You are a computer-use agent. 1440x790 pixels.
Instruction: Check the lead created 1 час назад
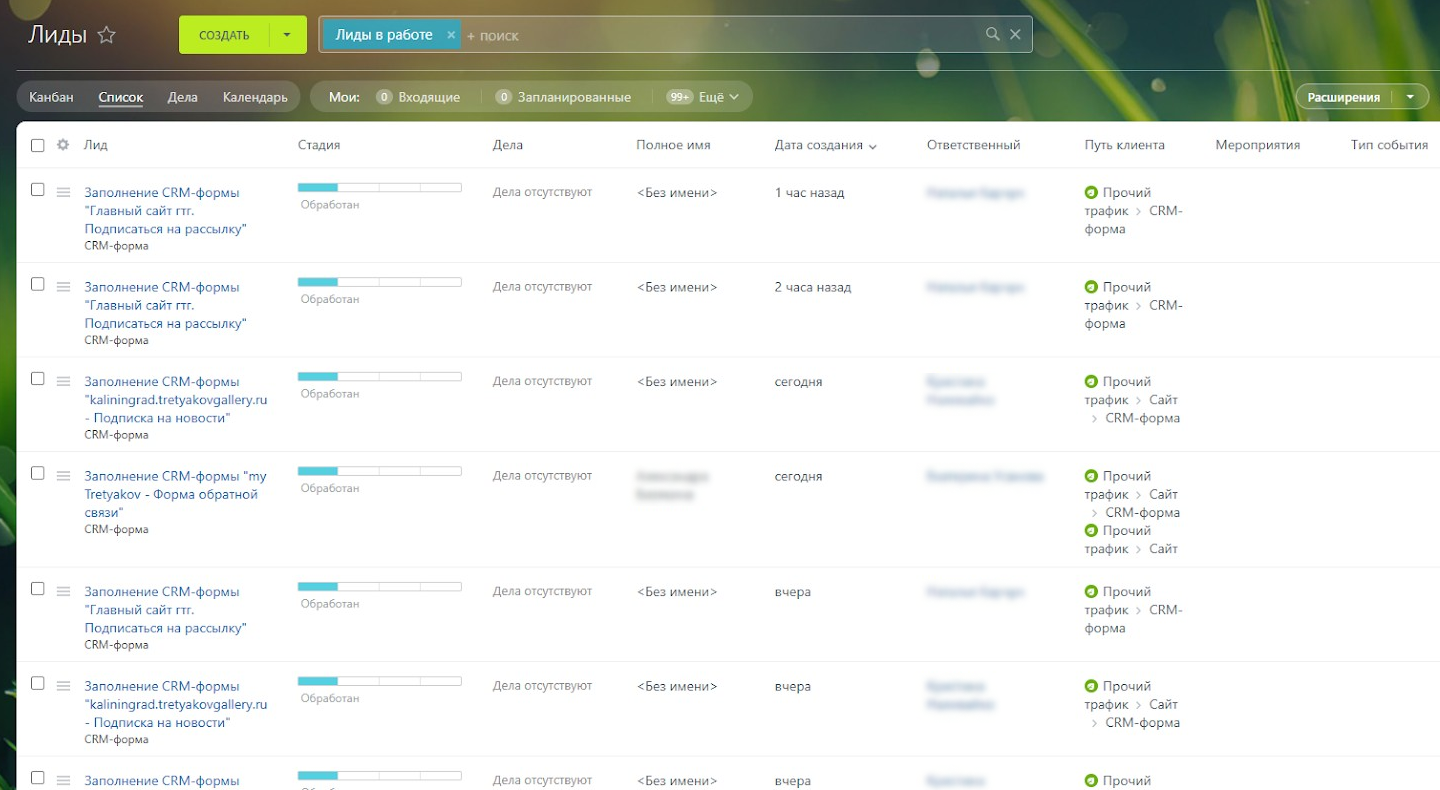pos(38,189)
